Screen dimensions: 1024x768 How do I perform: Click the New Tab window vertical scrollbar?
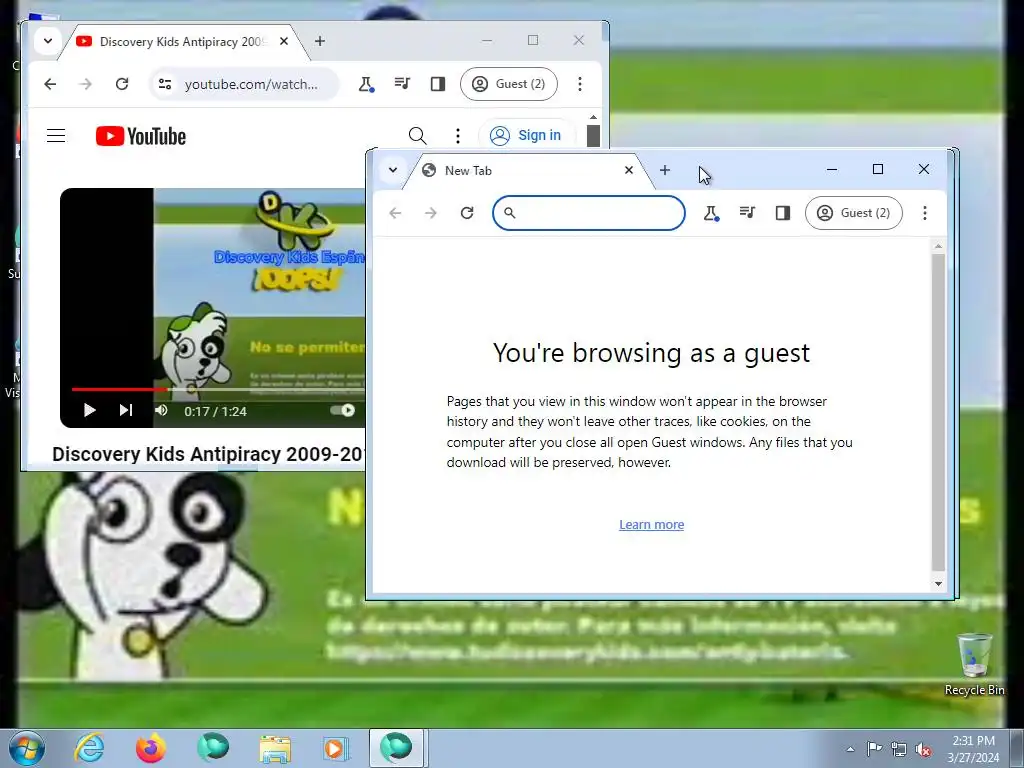pyautogui.click(x=938, y=413)
